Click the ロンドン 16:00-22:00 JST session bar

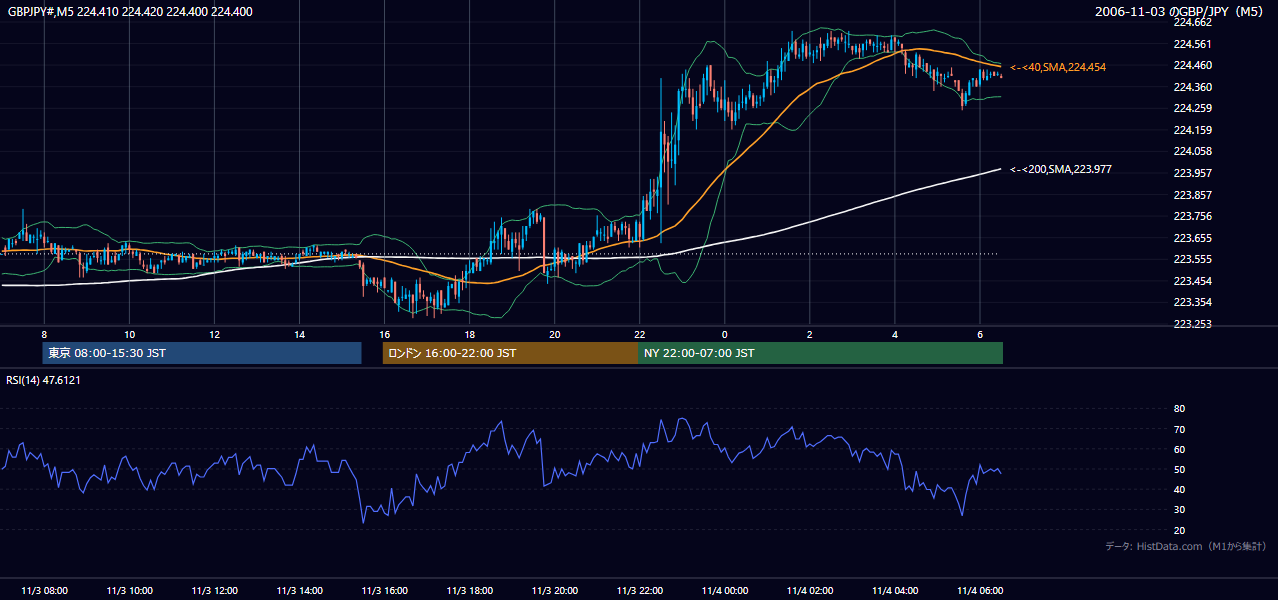[510, 353]
